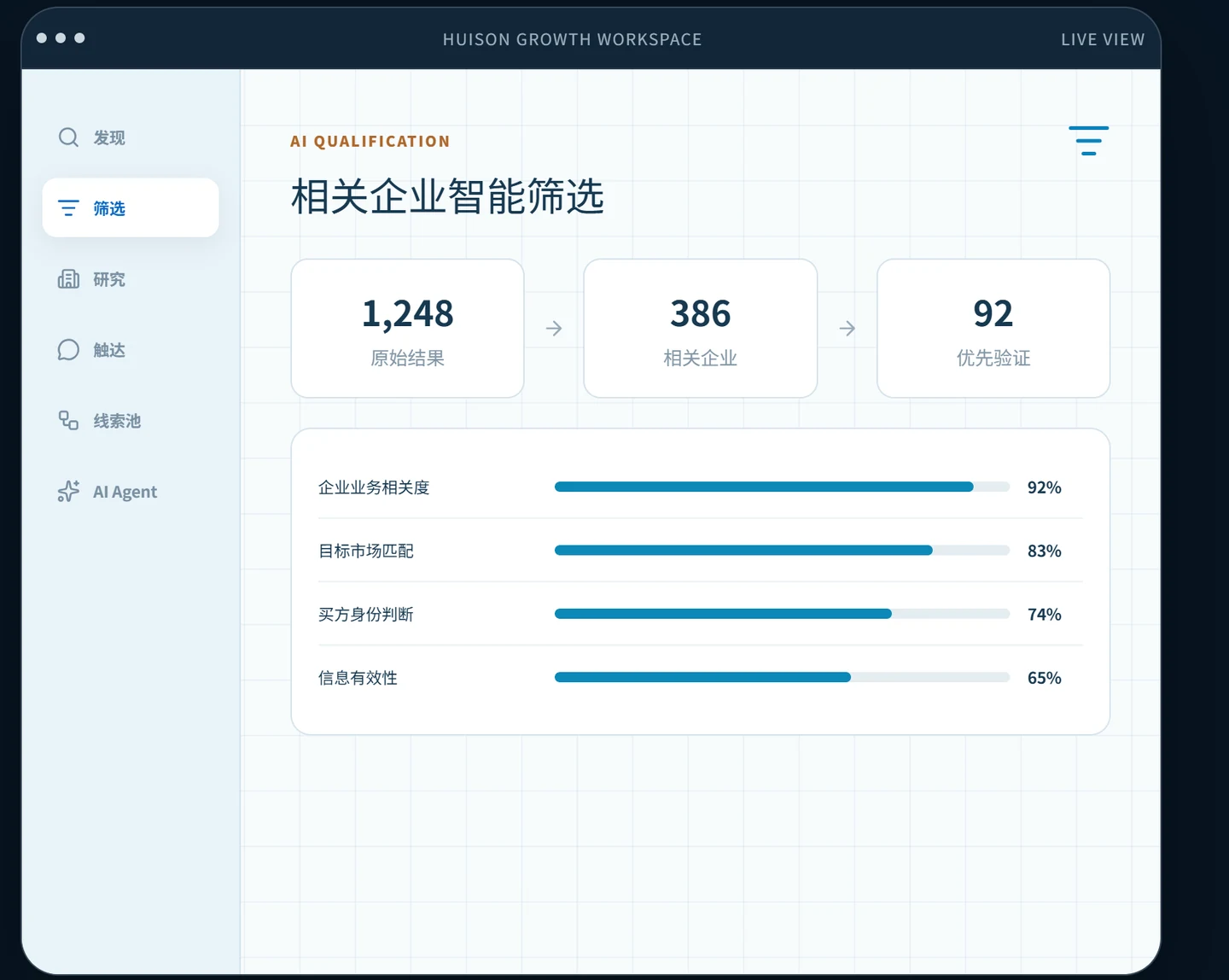Image resolution: width=1229 pixels, height=980 pixels.
Task: Select the 1,248 原始结果 card
Action: [407, 329]
